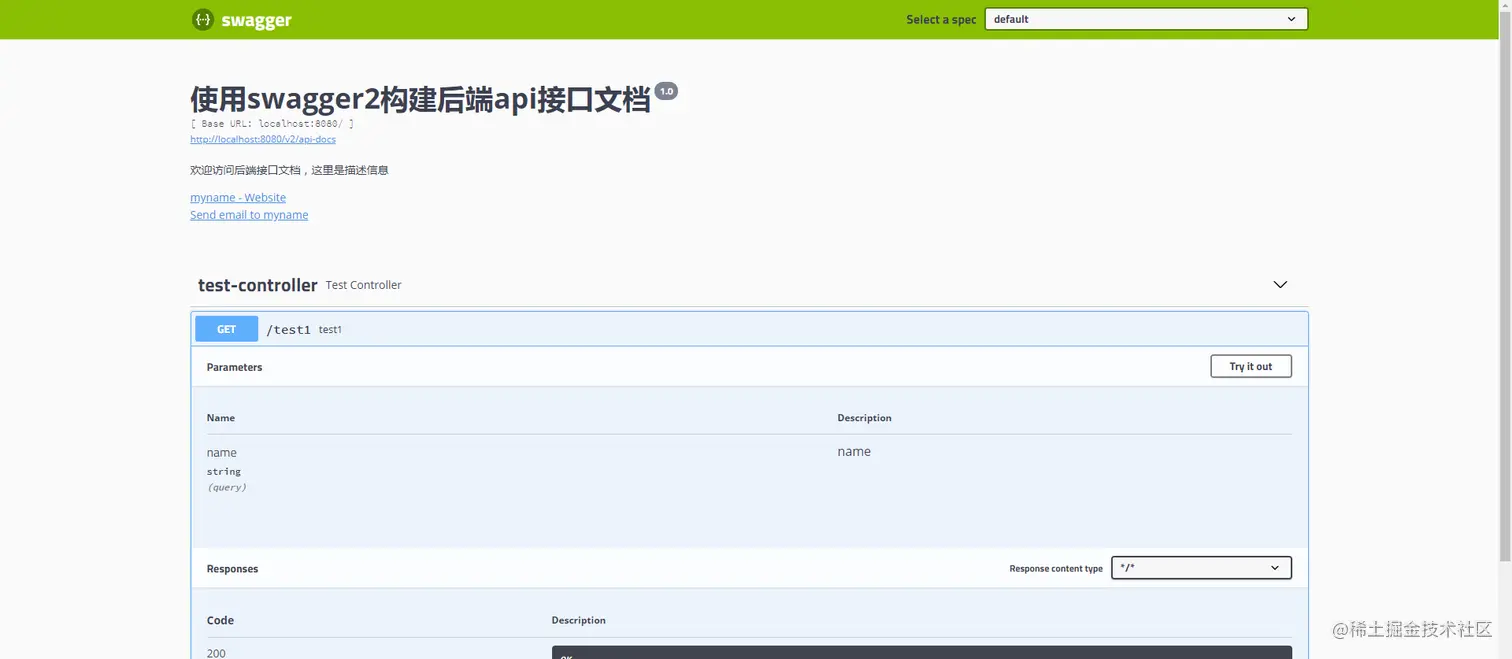
Task: Click the page title '使用swagger2构建后端api接口文档'
Action: [x=420, y=99]
